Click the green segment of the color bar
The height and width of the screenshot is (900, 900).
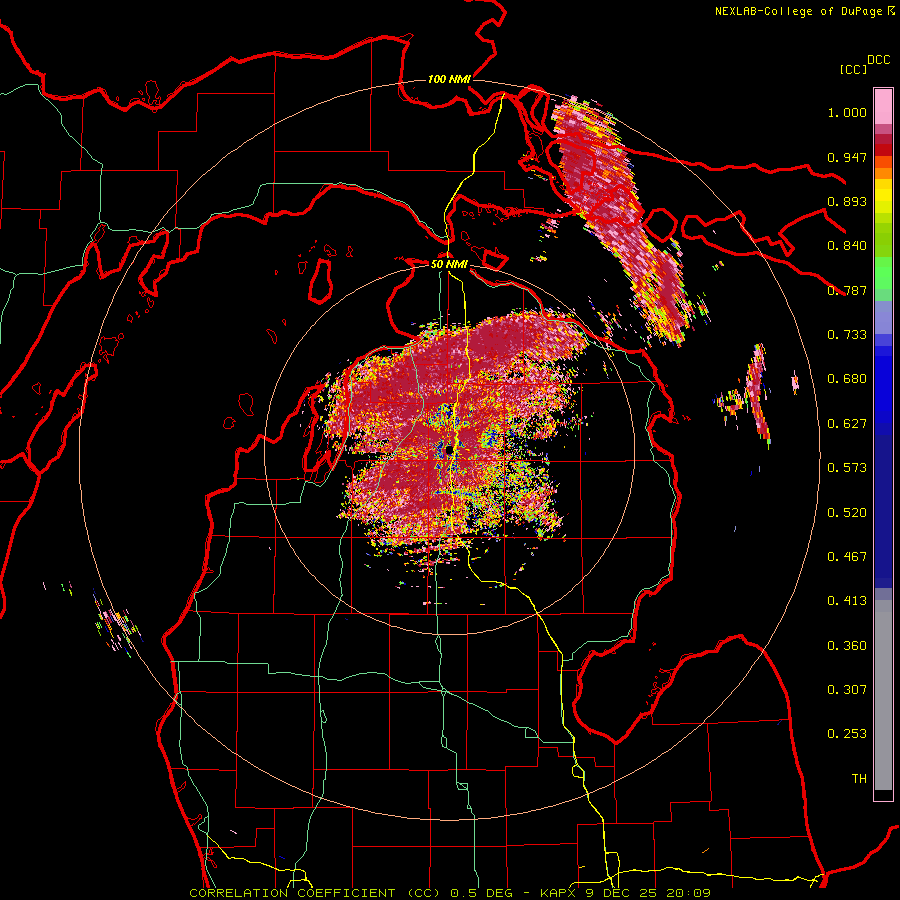(883, 273)
